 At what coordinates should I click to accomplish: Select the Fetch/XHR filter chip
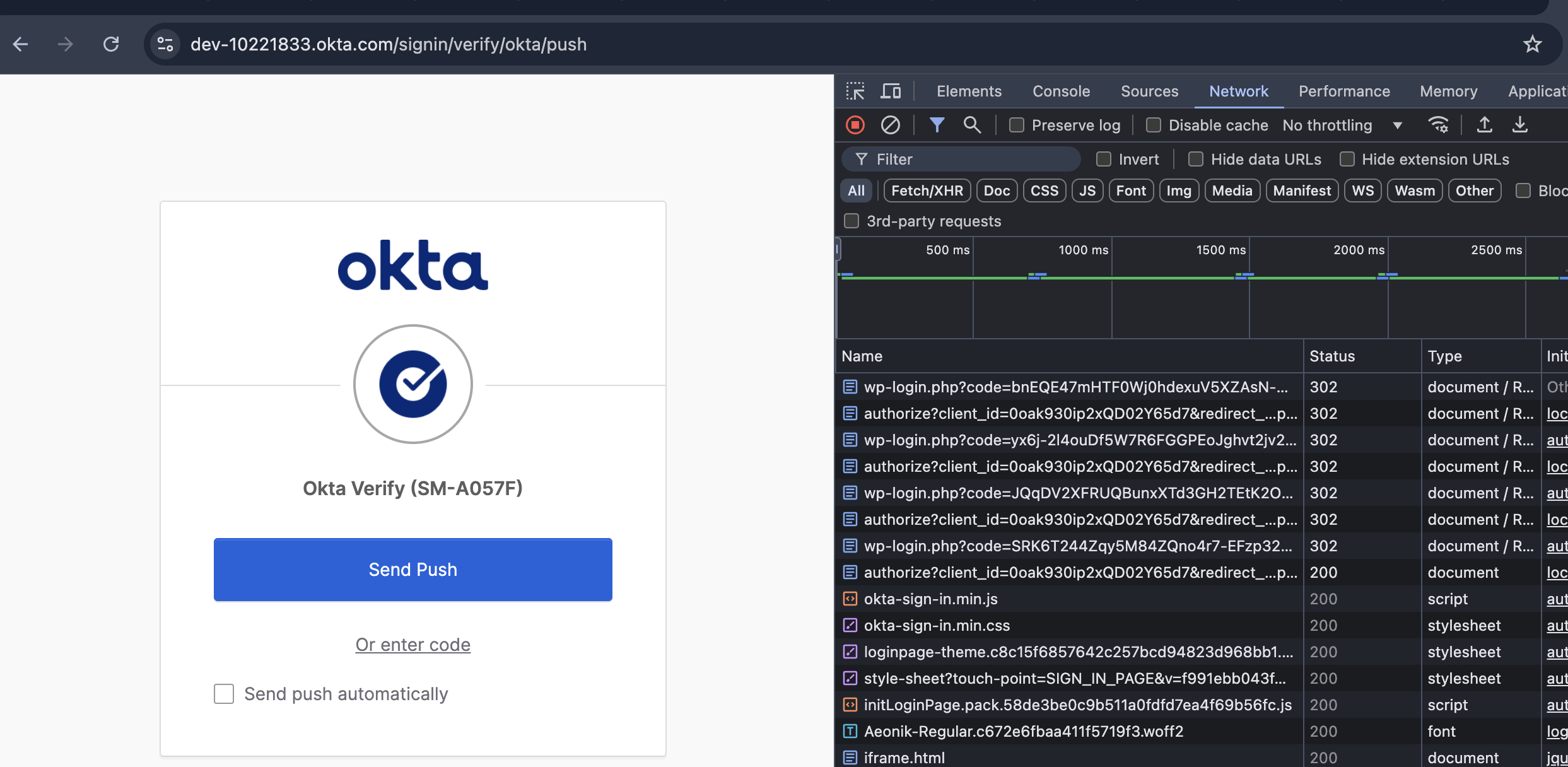927,190
